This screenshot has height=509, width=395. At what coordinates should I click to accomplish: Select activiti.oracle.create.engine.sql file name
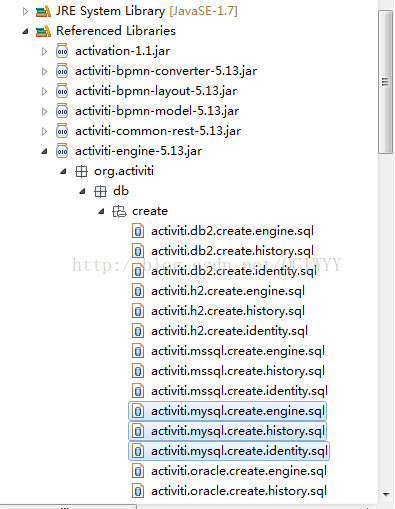(x=239, y=471)
